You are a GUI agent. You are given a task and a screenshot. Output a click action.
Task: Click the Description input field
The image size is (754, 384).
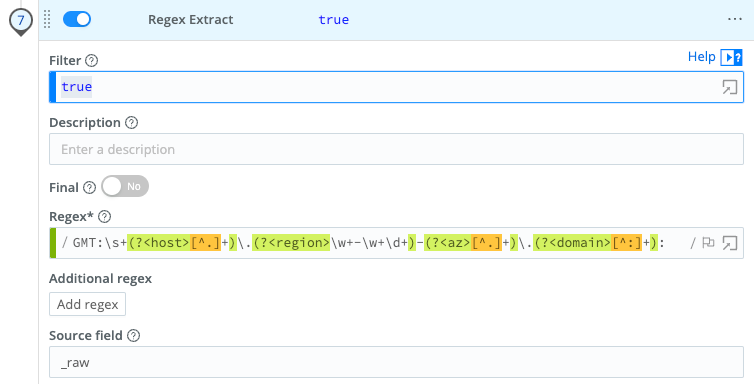(396, 149)
